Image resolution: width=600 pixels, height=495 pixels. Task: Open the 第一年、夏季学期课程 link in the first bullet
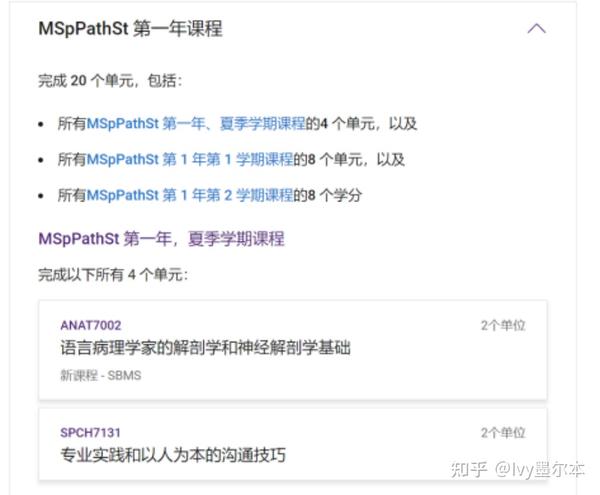(196, 124)
